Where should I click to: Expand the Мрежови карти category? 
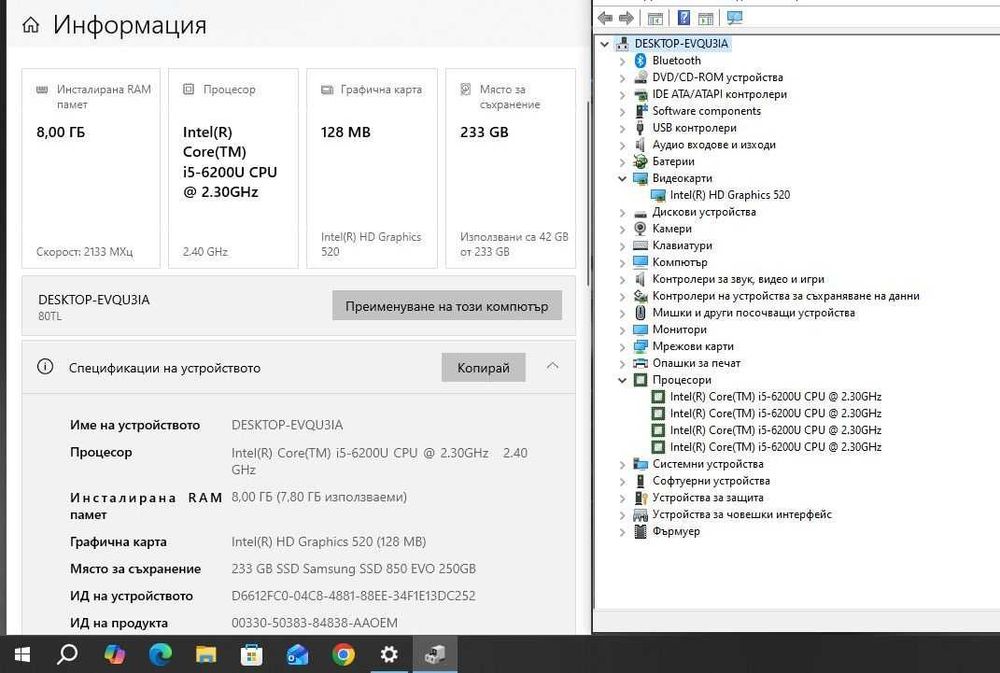click(x=622, y=347)
